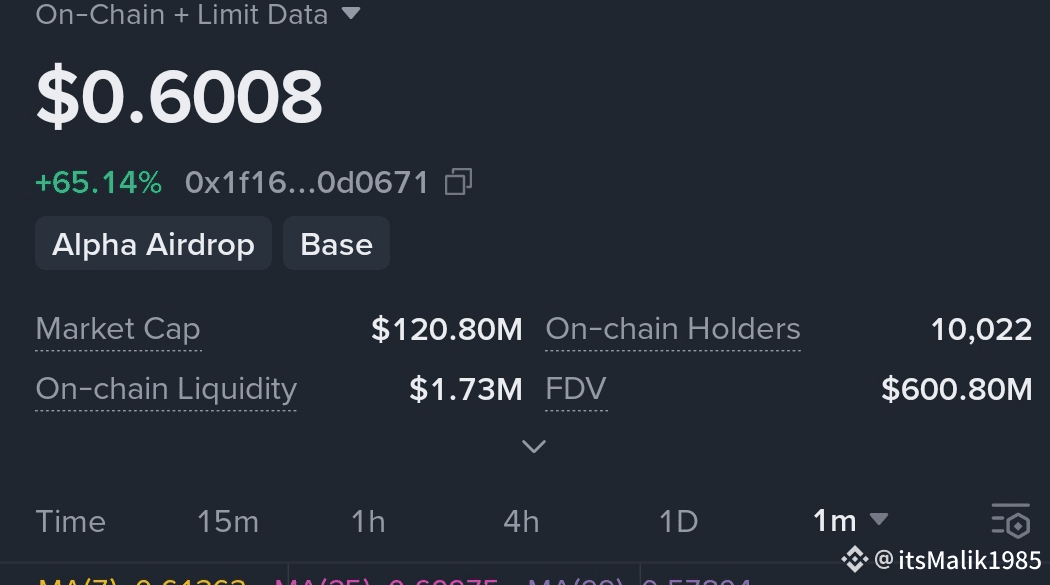
Task: Select the 4h timeframe tab
Action: (x=521, y=521)
